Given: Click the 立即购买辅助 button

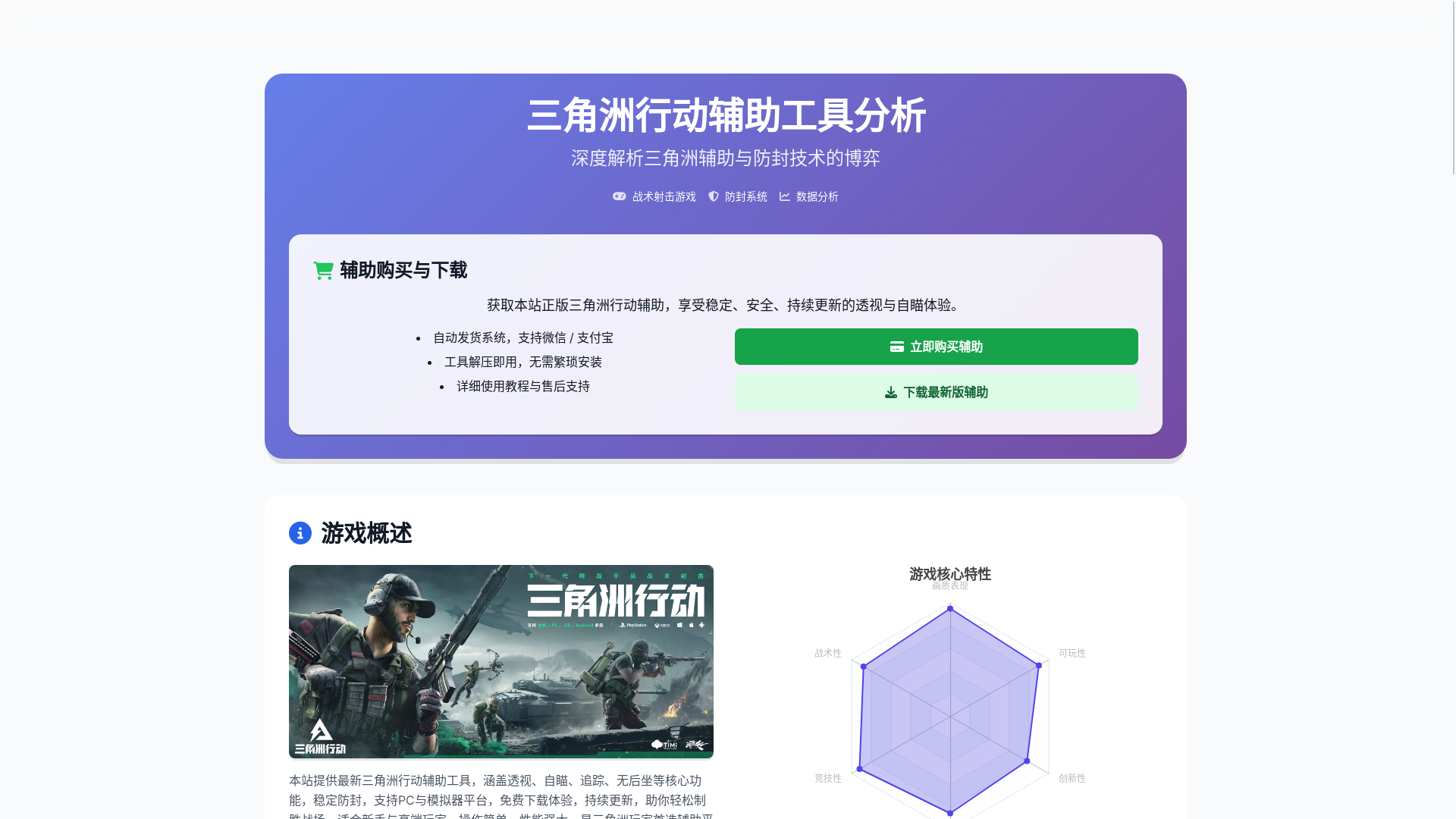Looking at the screenshot, I should tap(936, 347).
